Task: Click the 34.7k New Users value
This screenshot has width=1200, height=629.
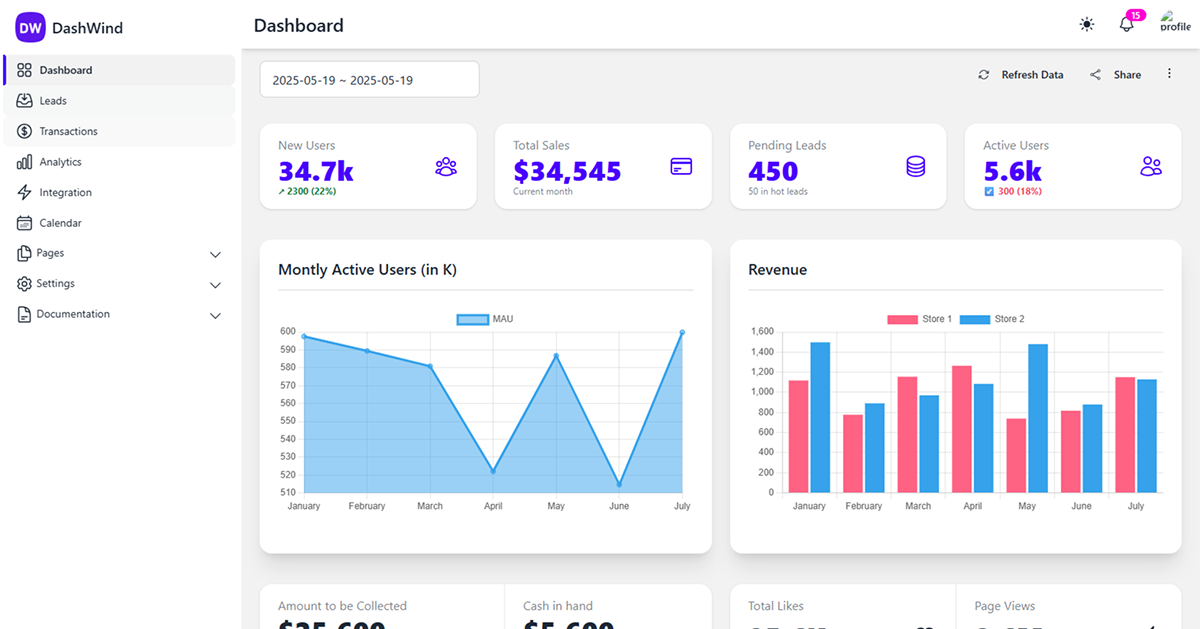Action: point(316,171)
